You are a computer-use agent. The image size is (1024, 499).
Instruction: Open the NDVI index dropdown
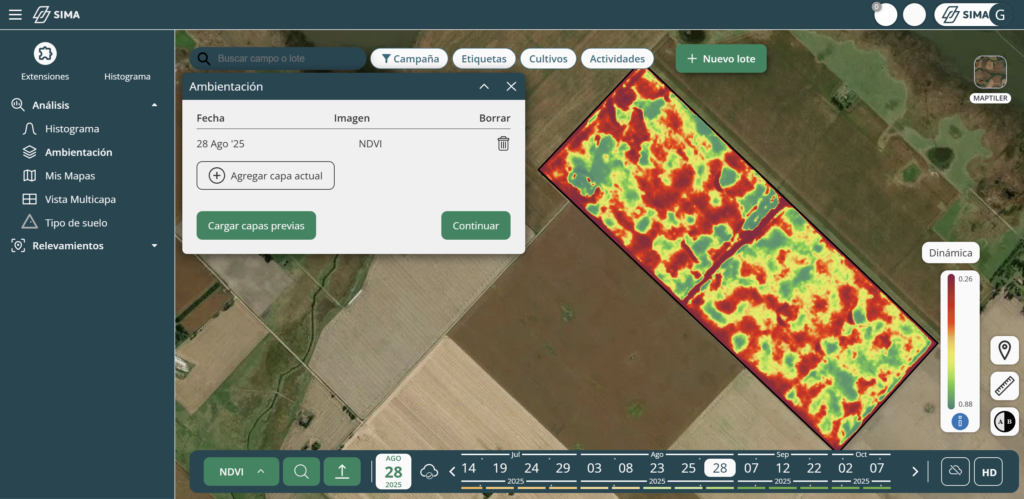click(241, 471)
